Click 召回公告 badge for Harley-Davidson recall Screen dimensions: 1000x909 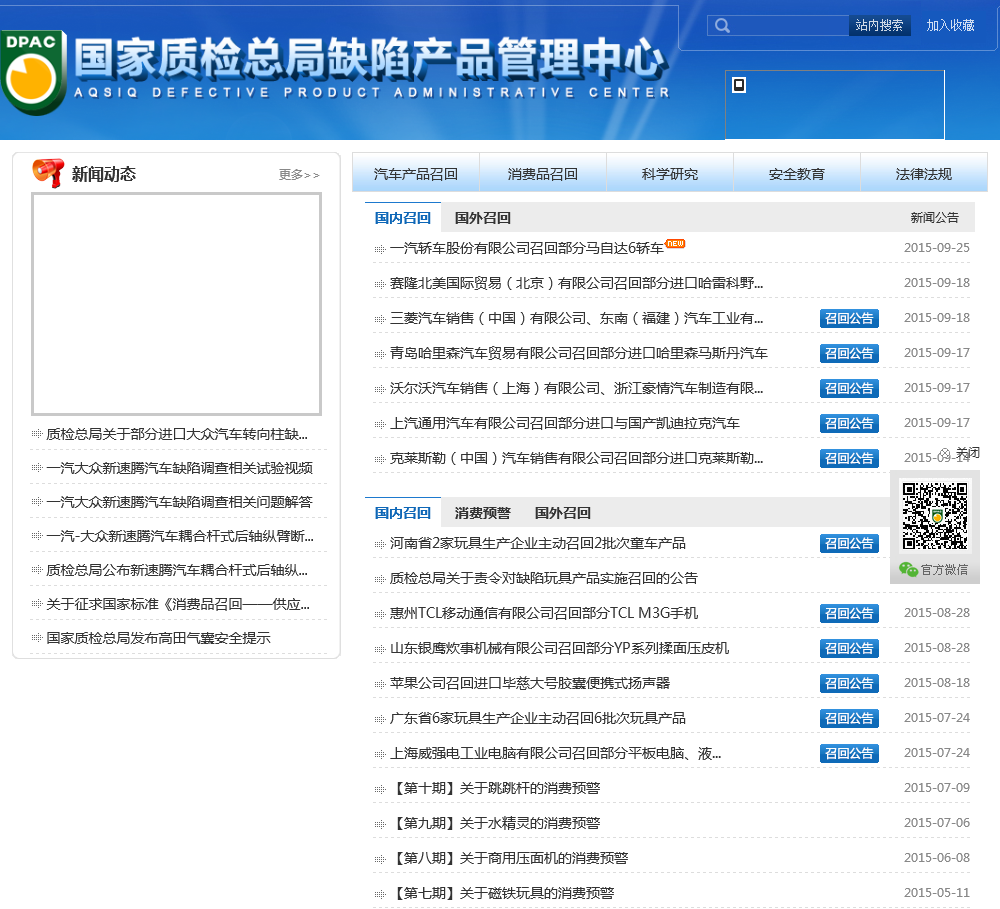pyautogui.click(x=849, y=353)
